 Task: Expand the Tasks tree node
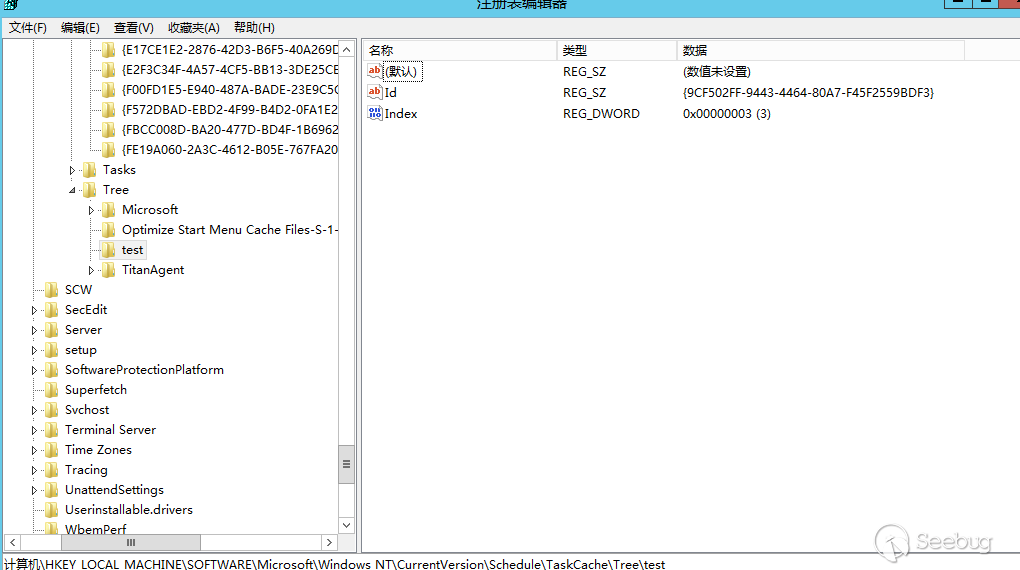[72, 170]
